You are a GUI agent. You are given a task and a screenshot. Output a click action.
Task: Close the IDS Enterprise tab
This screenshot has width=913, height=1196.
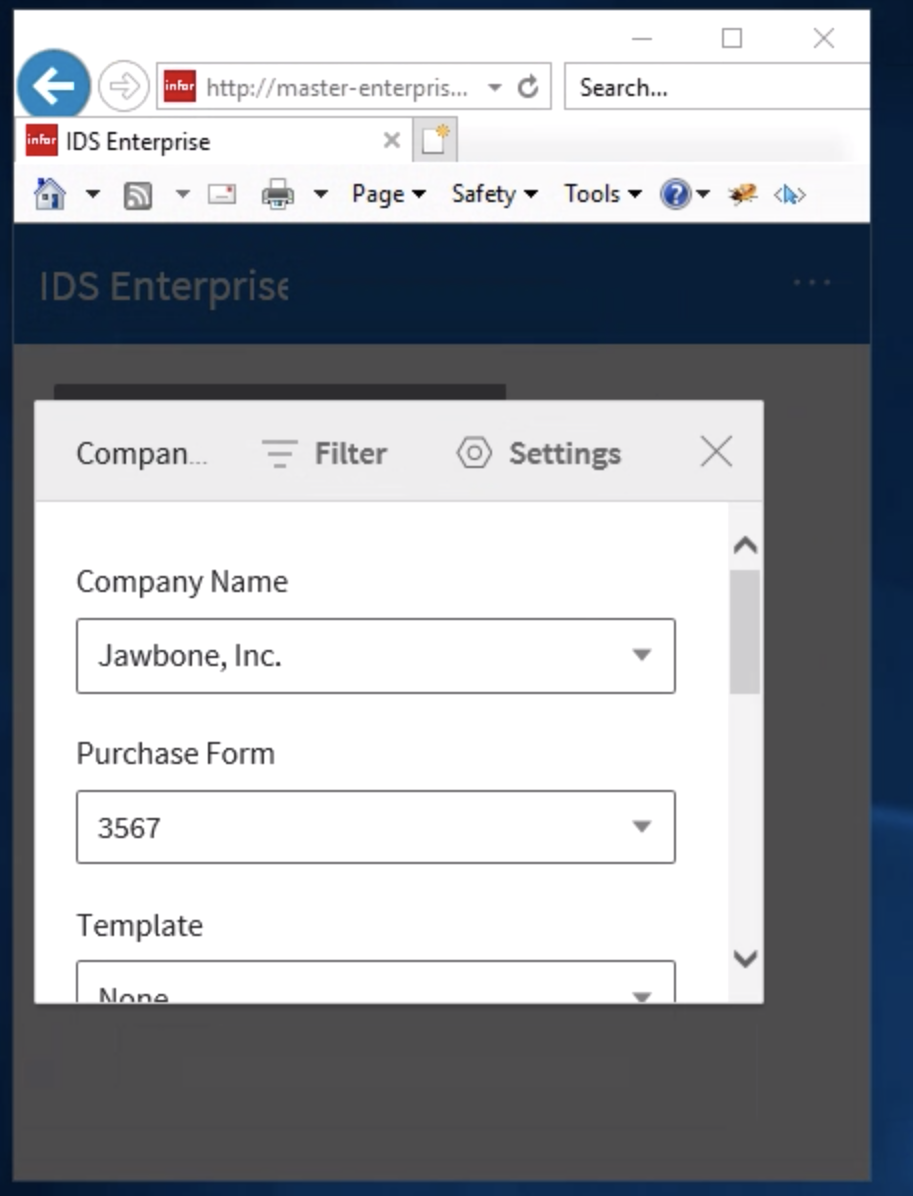391,140
